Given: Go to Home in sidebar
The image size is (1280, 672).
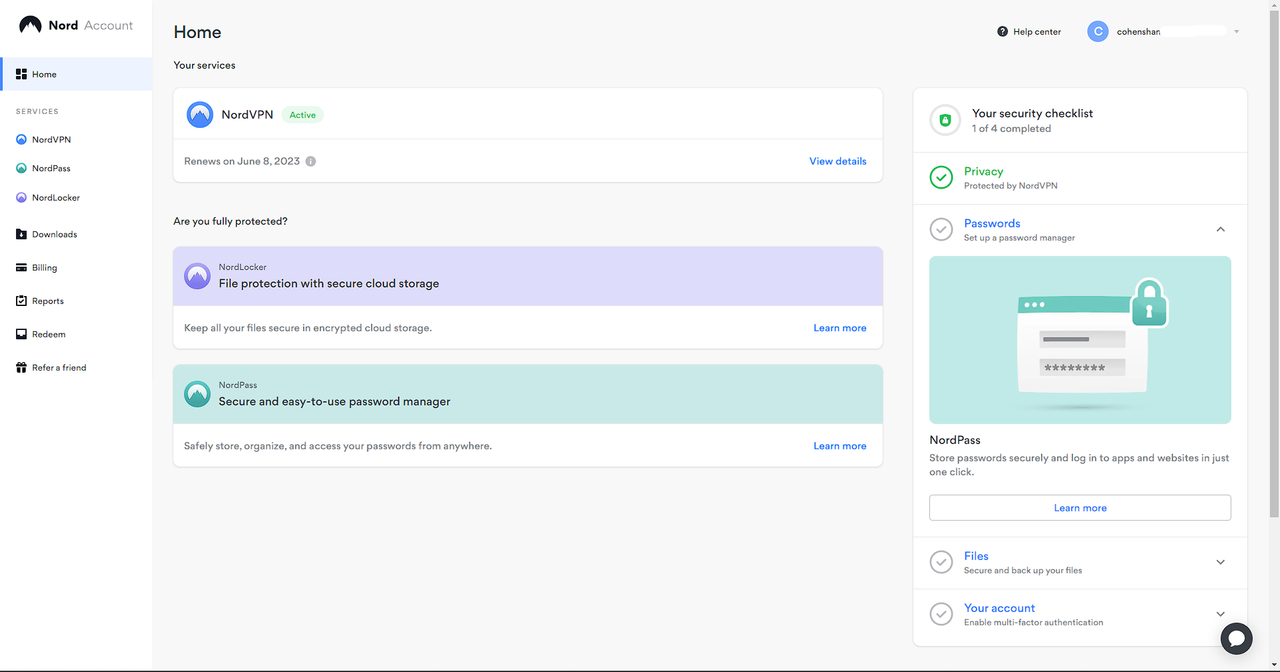Looking at the screenshot, I should [x=76, y=74].
